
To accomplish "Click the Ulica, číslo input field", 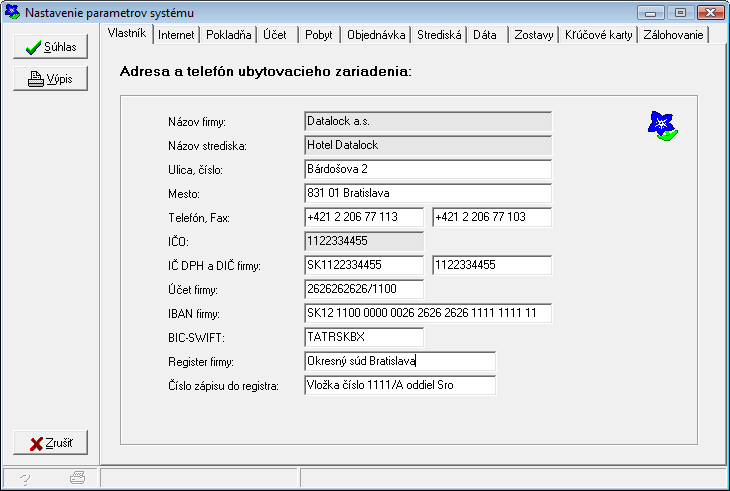I will tap(427, 169).
